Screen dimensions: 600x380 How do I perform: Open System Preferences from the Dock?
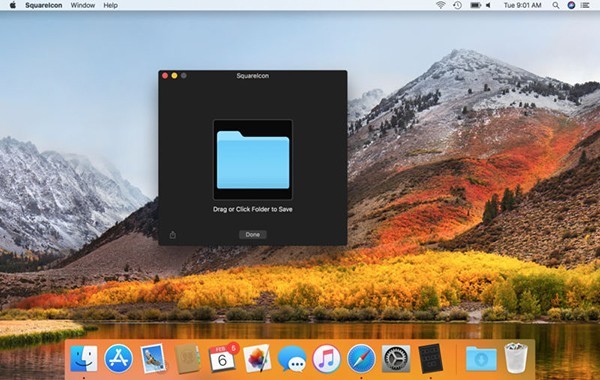(396, 359)
